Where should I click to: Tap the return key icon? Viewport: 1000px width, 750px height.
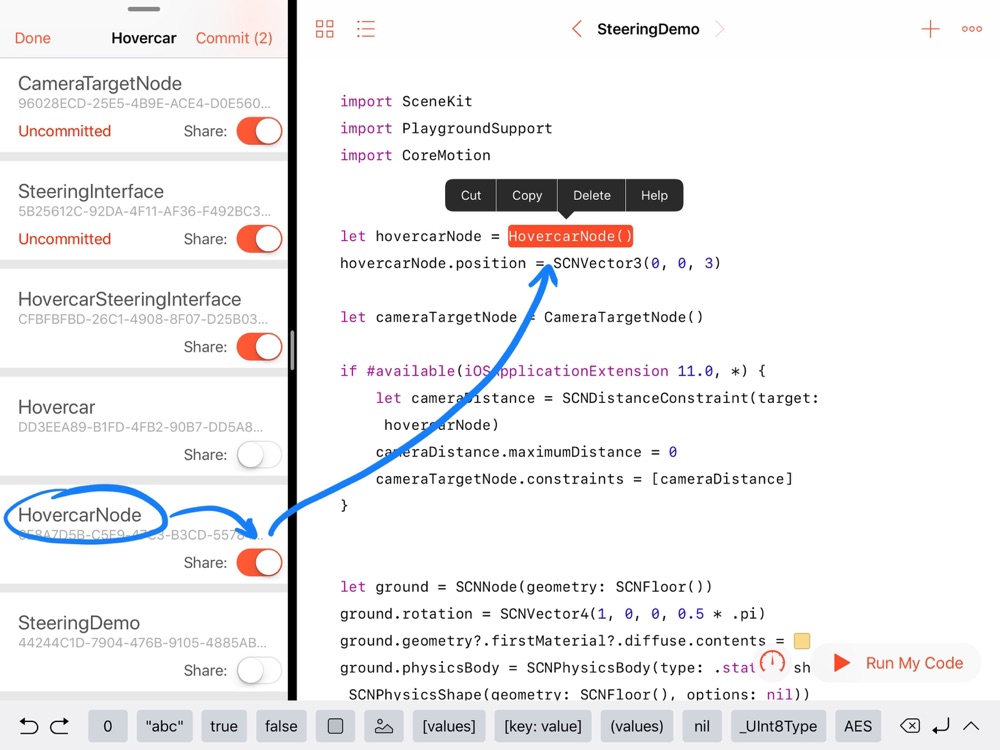click(x=941, y=726)
